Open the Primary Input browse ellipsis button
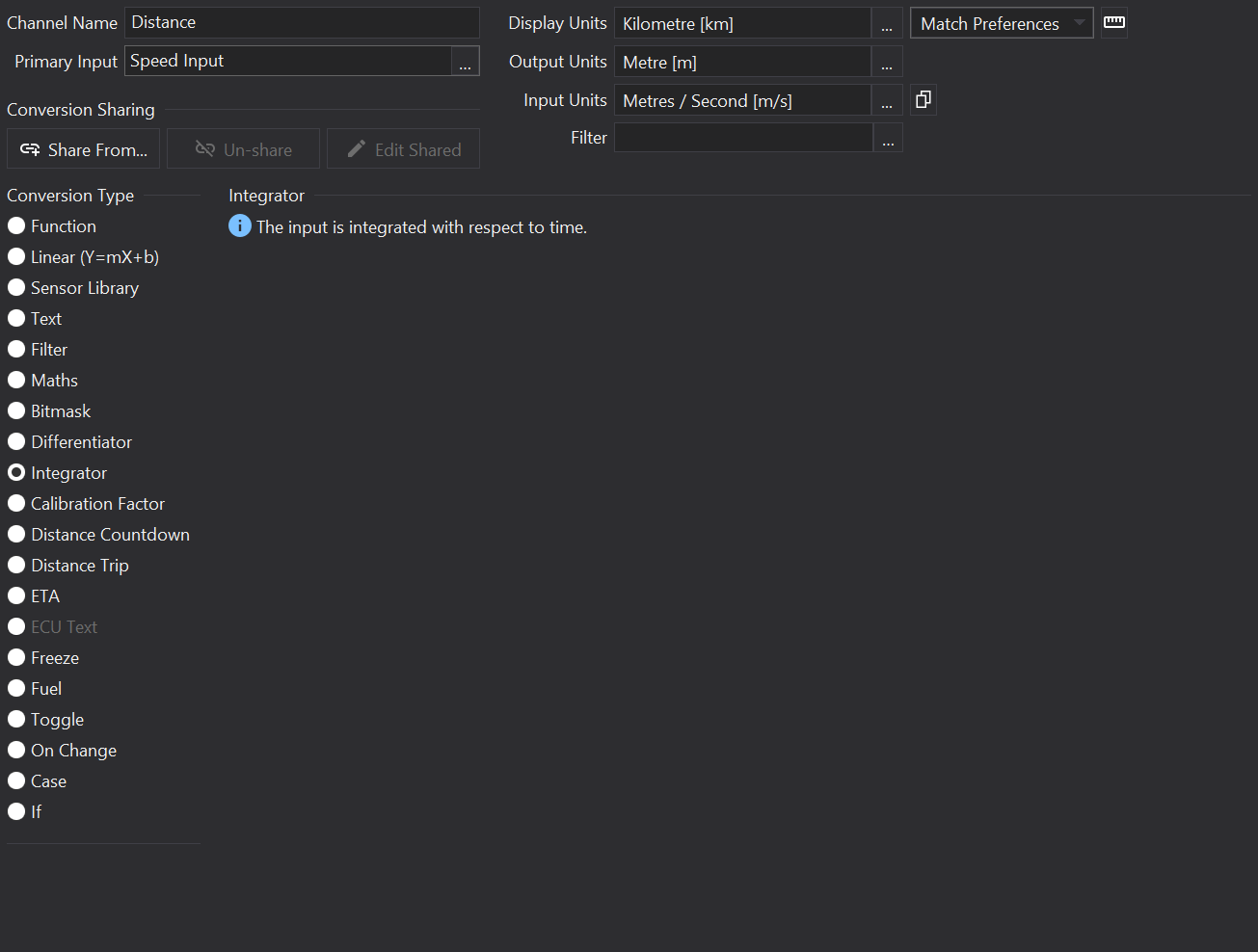This screenshot has width=1258, height=952. point(465,62)
